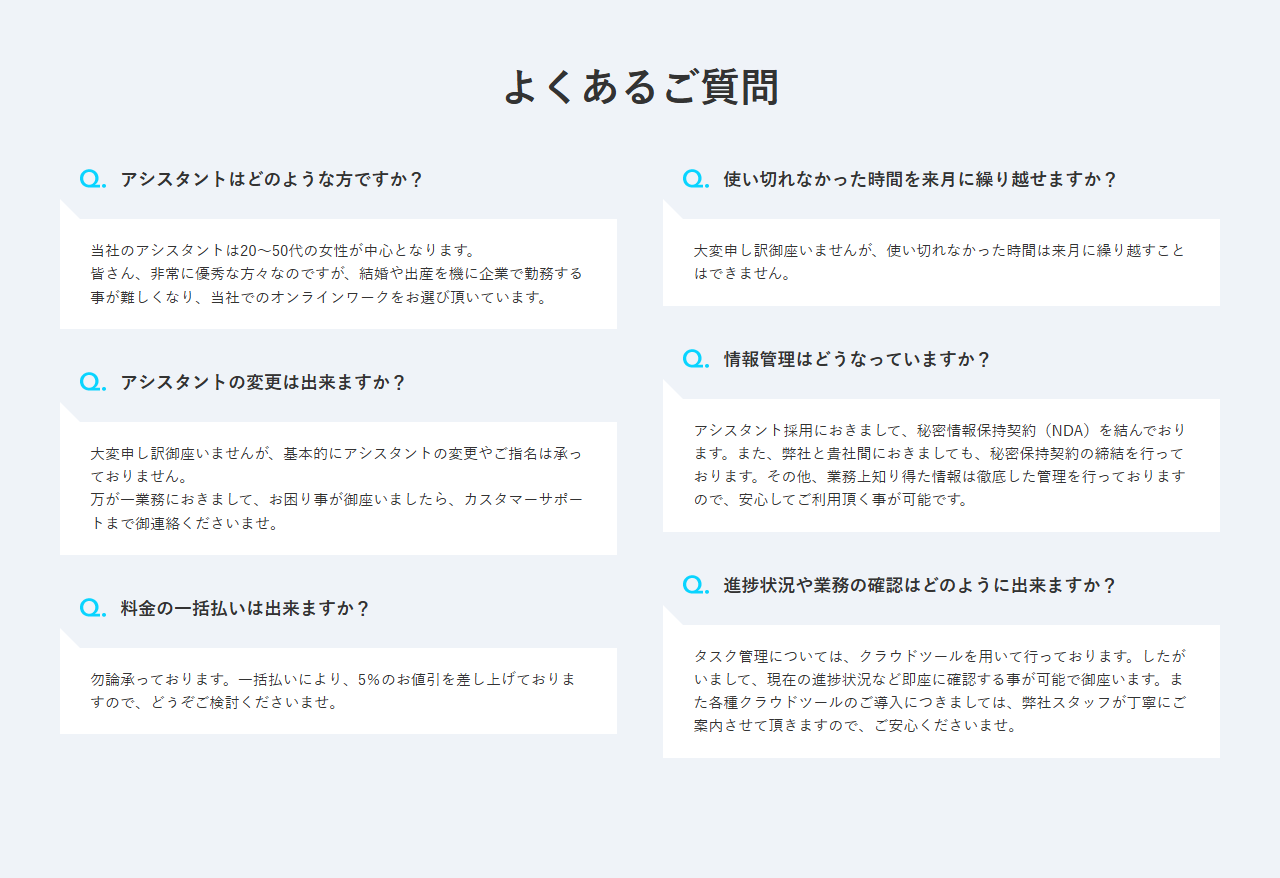Click the answer mentioning カスタマーサポート
This screenshot has height=878, width=1280.
point(338,488)
